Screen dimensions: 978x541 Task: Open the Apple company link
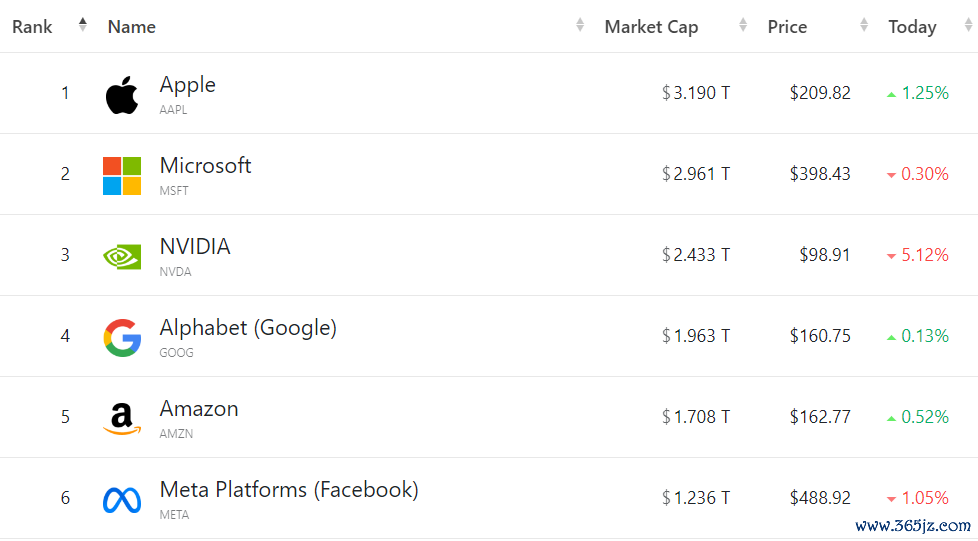click(x=188, y=85)
